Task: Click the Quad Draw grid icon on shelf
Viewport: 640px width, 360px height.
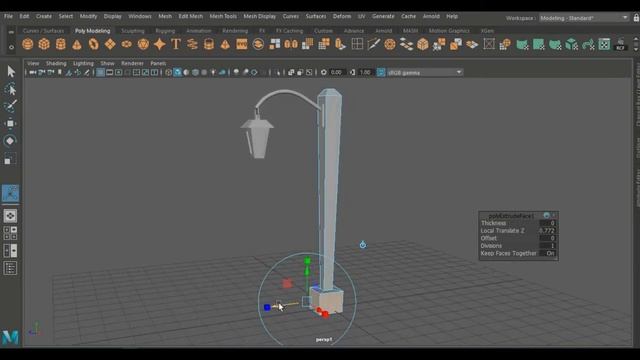Action: pyautogui.click(x=357, y=44)
